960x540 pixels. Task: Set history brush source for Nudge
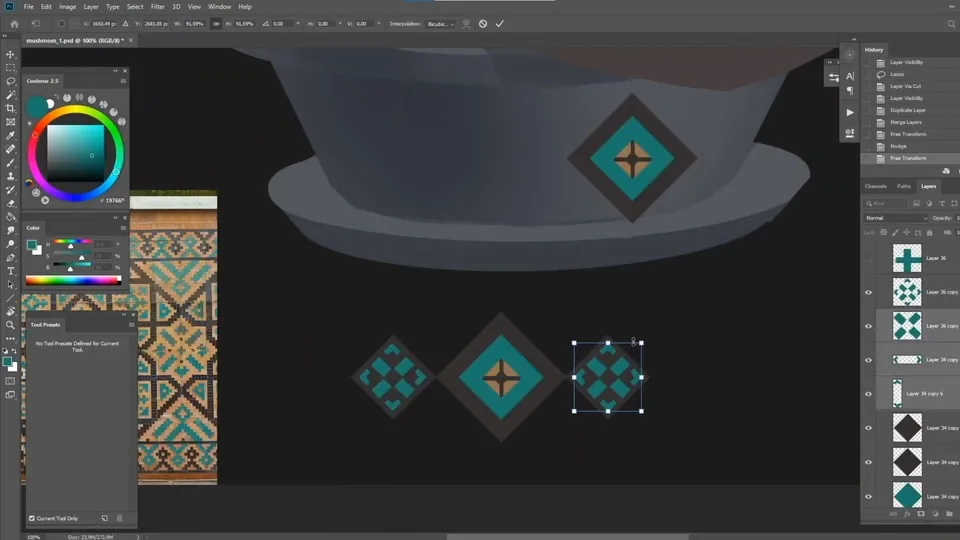tap(866, 146)
